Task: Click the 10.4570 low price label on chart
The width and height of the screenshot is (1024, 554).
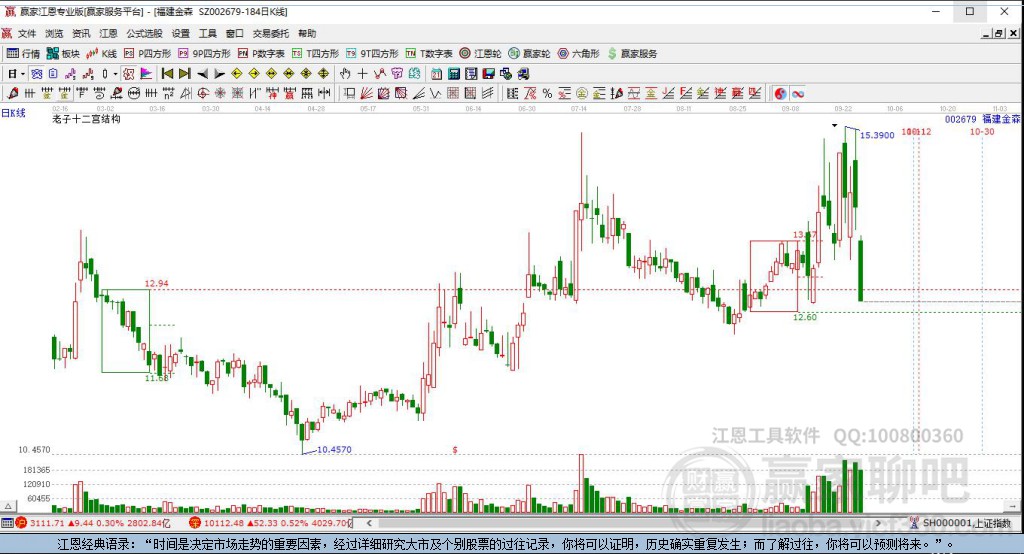Action: 334,449
